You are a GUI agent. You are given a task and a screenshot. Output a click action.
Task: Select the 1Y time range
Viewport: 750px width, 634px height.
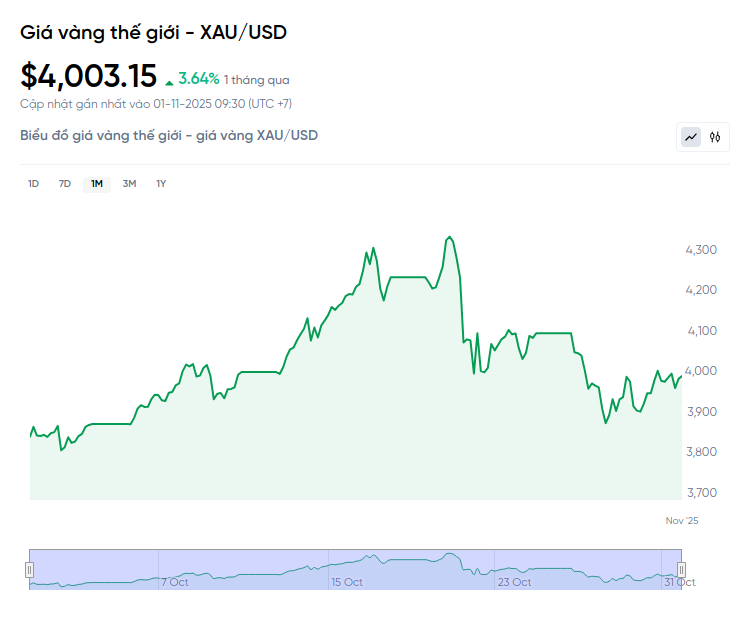tap(161, 183)
